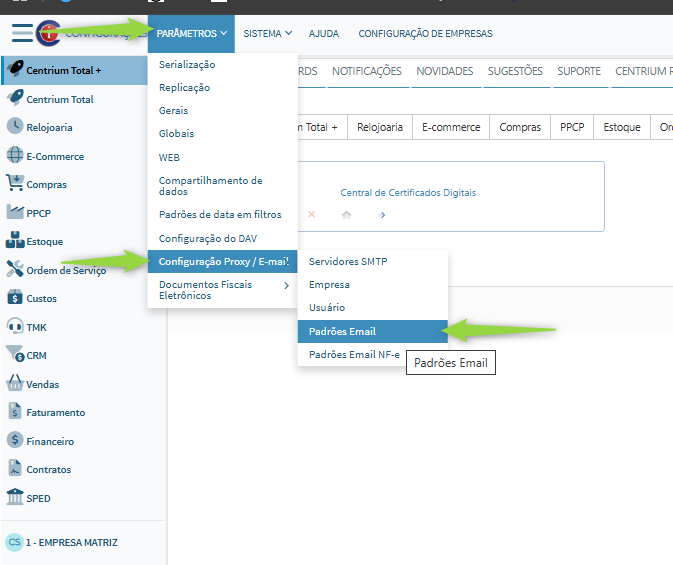
Task: Open the Relojoaria module clock icon
Action: pos(15,127)
